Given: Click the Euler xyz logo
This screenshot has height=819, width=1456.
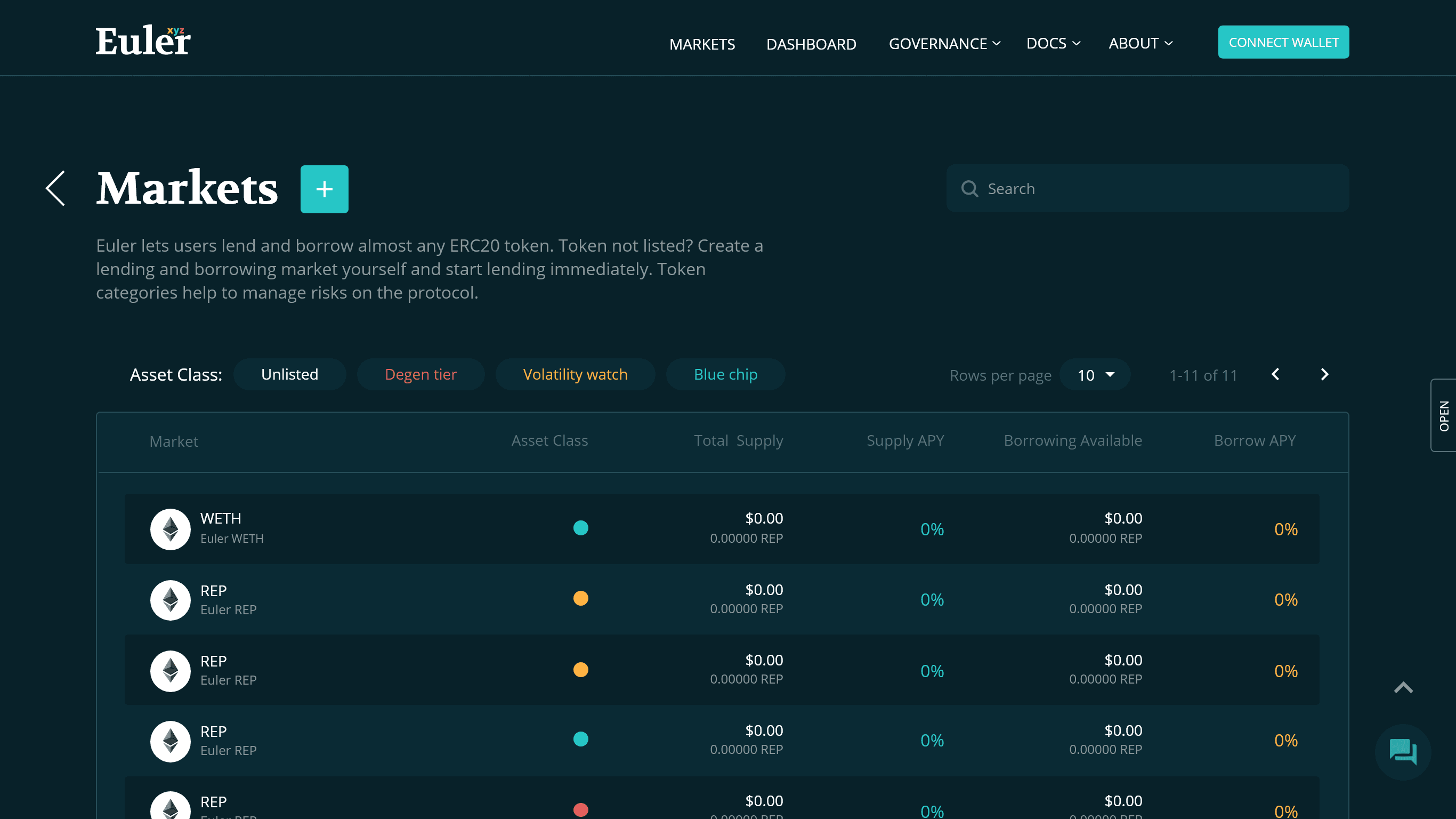Looking at the screenshot, I should coord(143,41).
